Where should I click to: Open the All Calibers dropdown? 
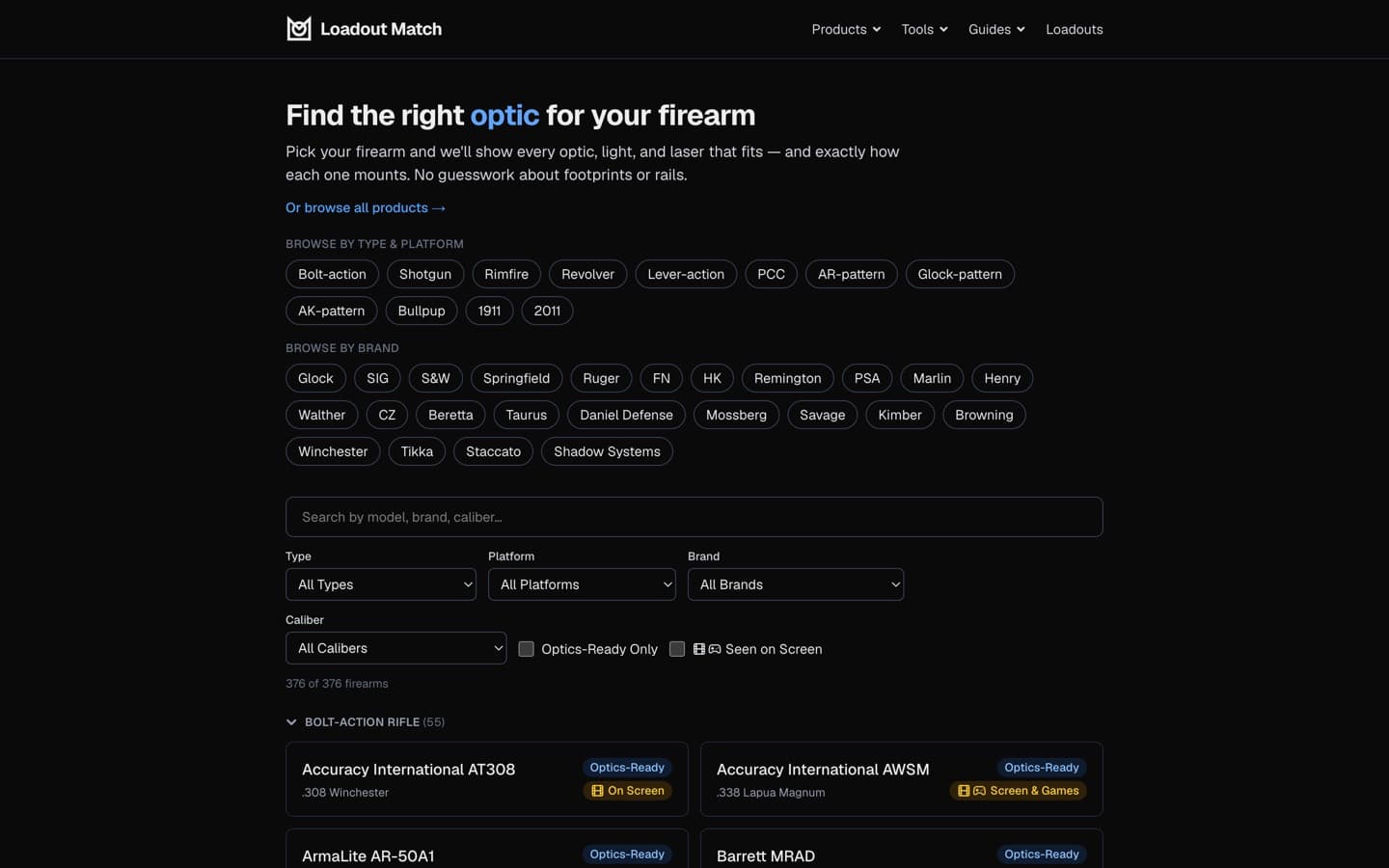coord(395,648)
